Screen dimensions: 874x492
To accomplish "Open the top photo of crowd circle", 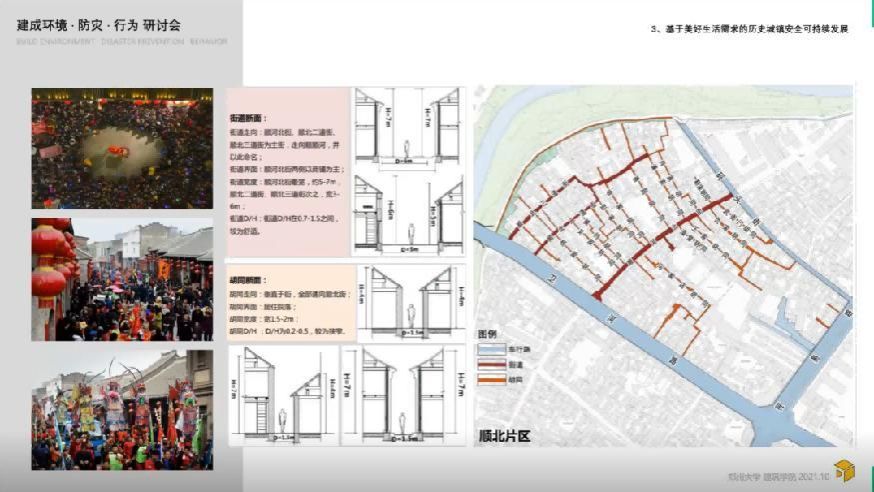I will coord(122,148).
